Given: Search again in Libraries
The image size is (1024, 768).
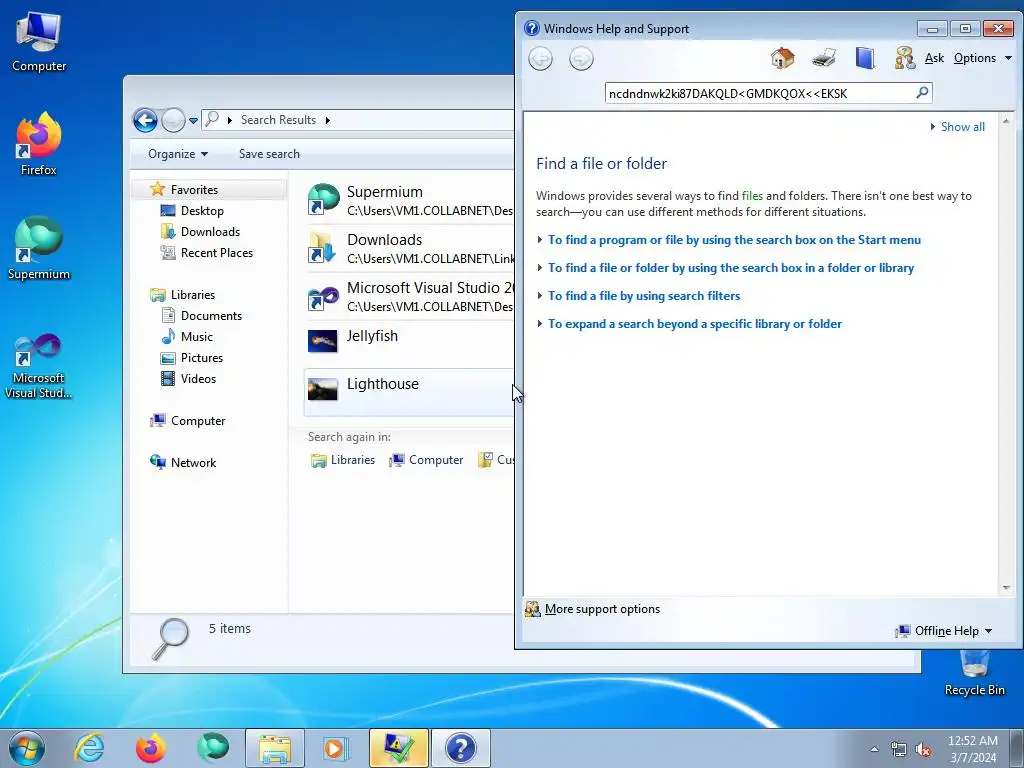Looking at the screenshot, I should tap(343, 460).
